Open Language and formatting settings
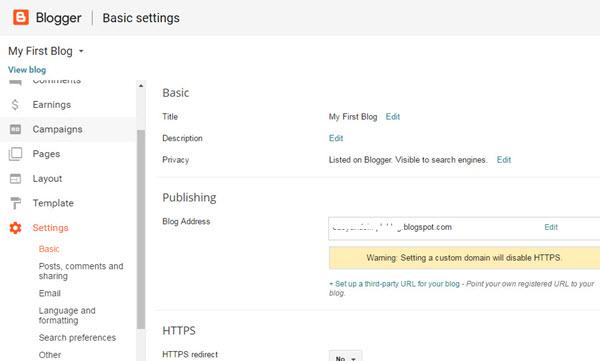The image size is (600, 361). click(67, 315)
